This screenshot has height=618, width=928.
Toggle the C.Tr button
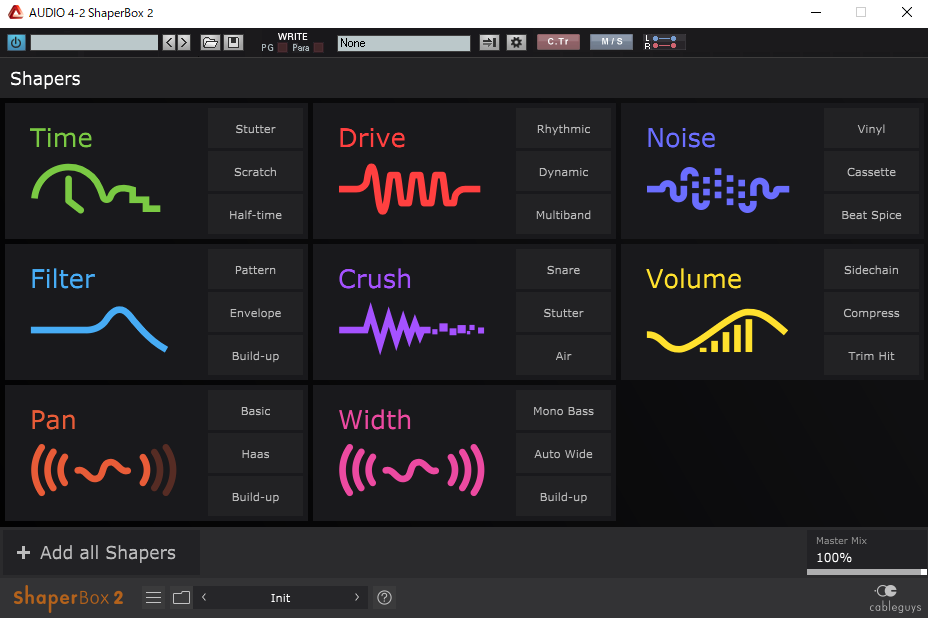pos(558,41)
